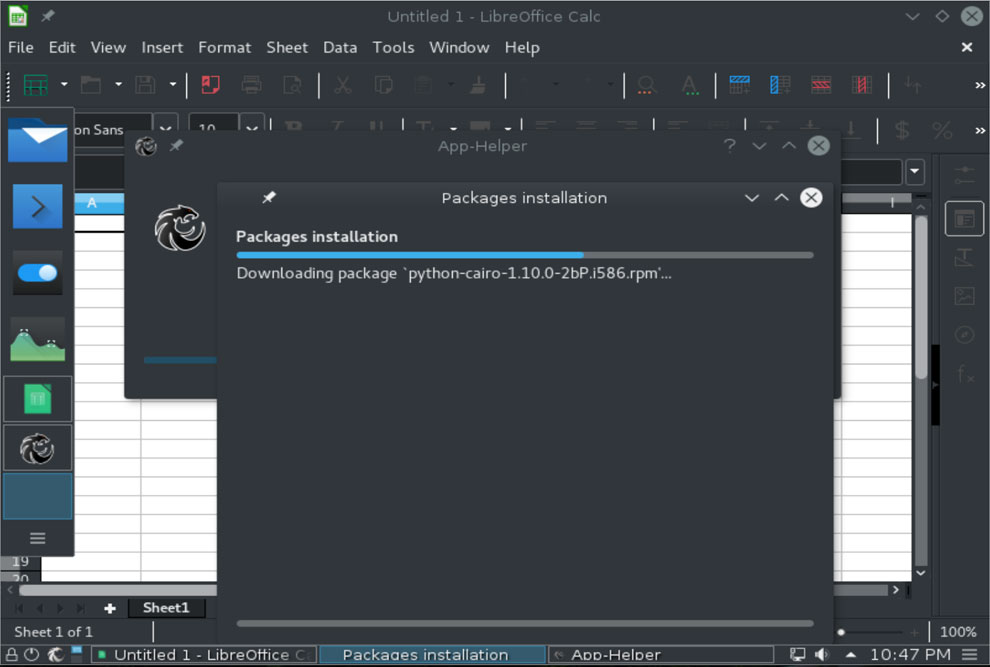The image size is (990, 667).
Task: Click the 100% zoom level
Action: [x=958, y=632]
